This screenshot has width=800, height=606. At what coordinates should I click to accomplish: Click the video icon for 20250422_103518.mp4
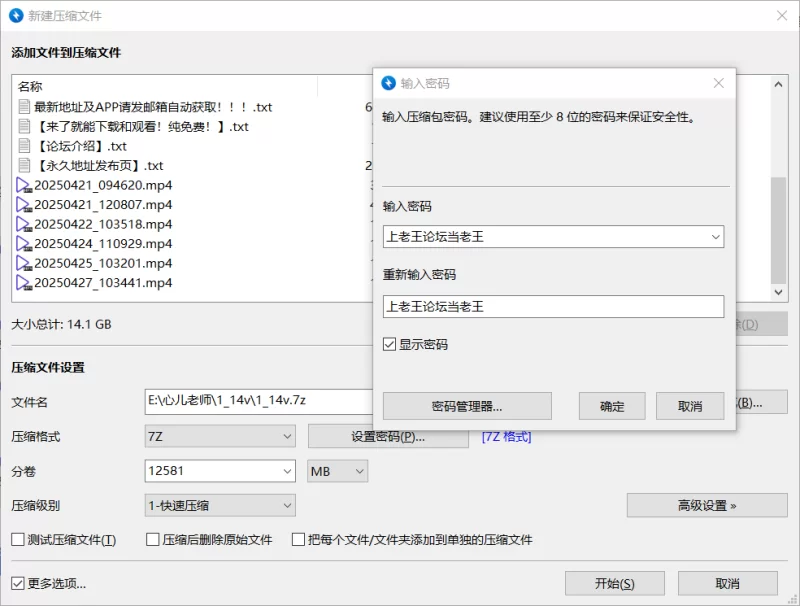(x=25, y=224)
